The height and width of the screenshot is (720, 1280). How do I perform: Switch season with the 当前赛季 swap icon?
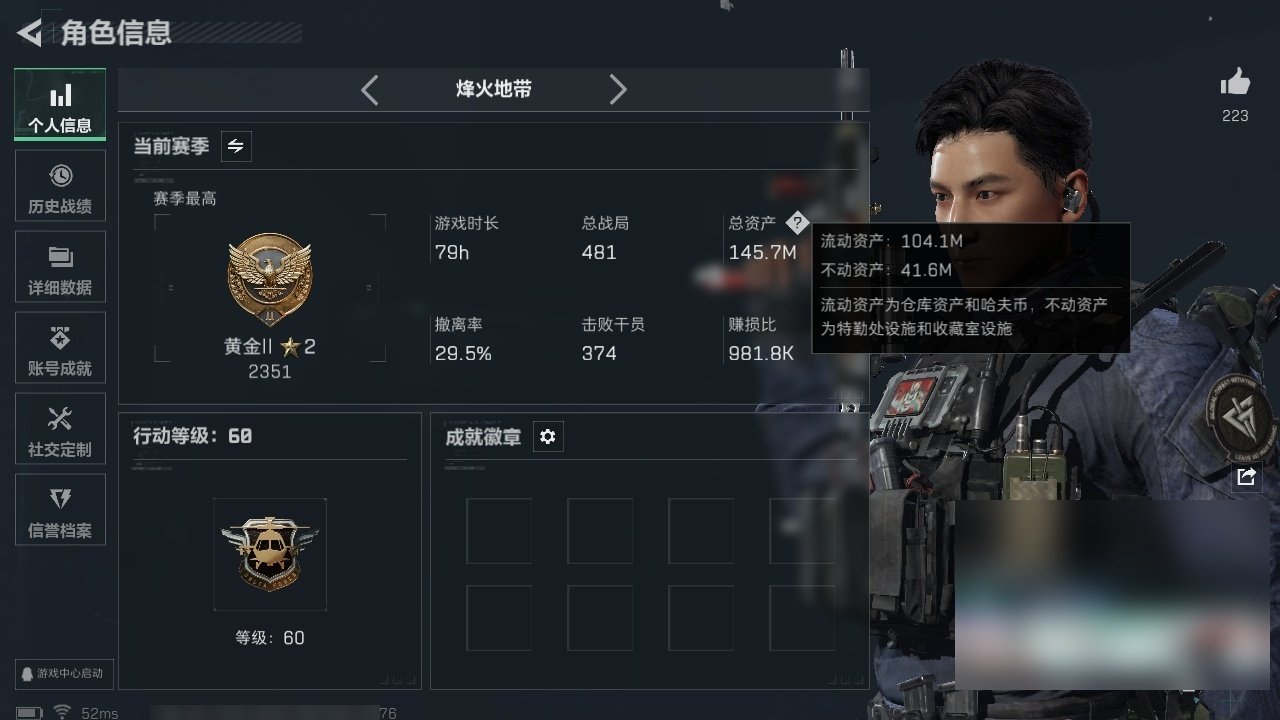[x=236, y=146]
